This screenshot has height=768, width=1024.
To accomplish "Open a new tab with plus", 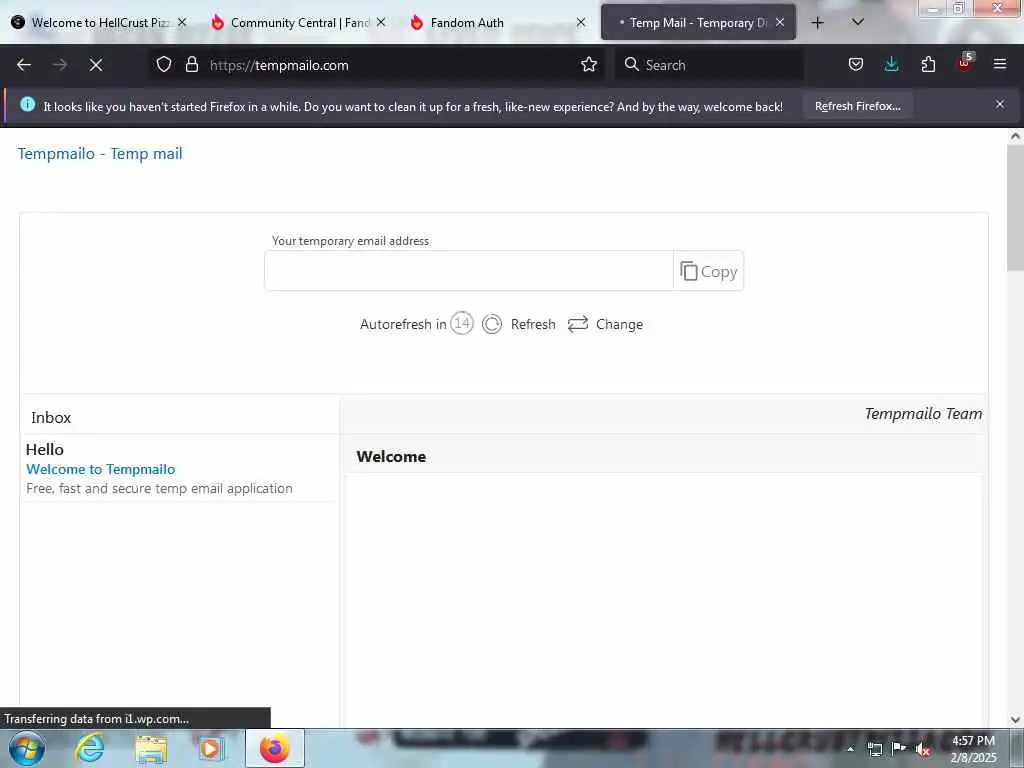I will pos(817,23).
